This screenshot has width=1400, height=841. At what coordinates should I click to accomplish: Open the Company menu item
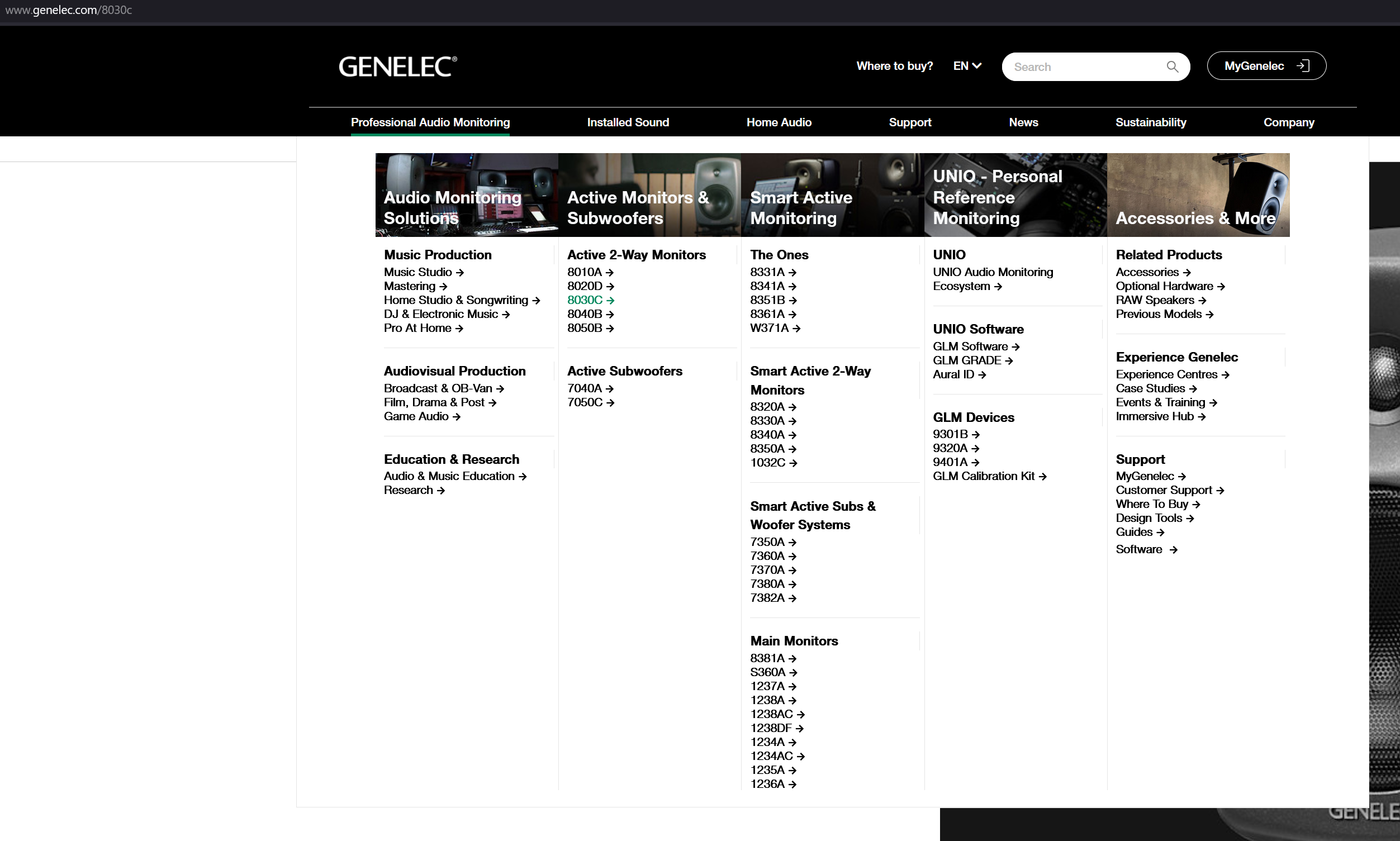click(1288, 122)
